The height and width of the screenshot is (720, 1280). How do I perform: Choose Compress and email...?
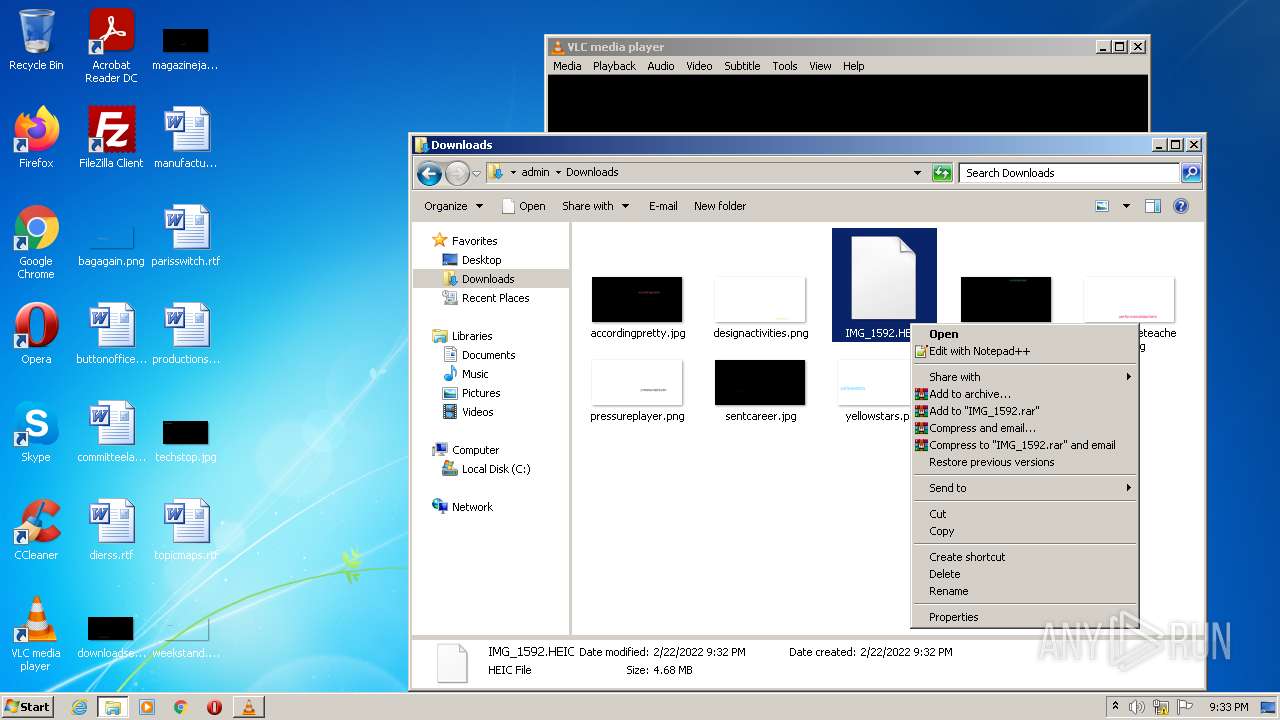point(1024,428)
